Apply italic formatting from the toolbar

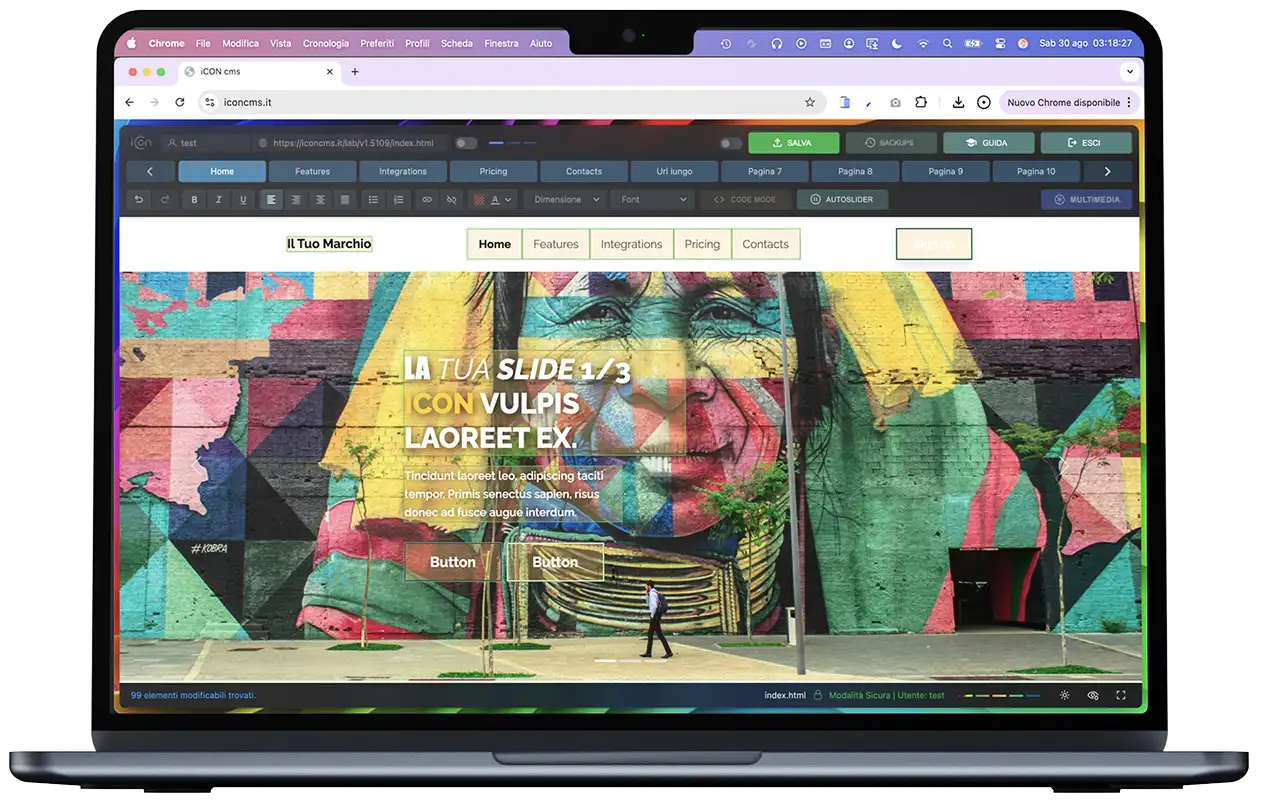coord(219,200)
